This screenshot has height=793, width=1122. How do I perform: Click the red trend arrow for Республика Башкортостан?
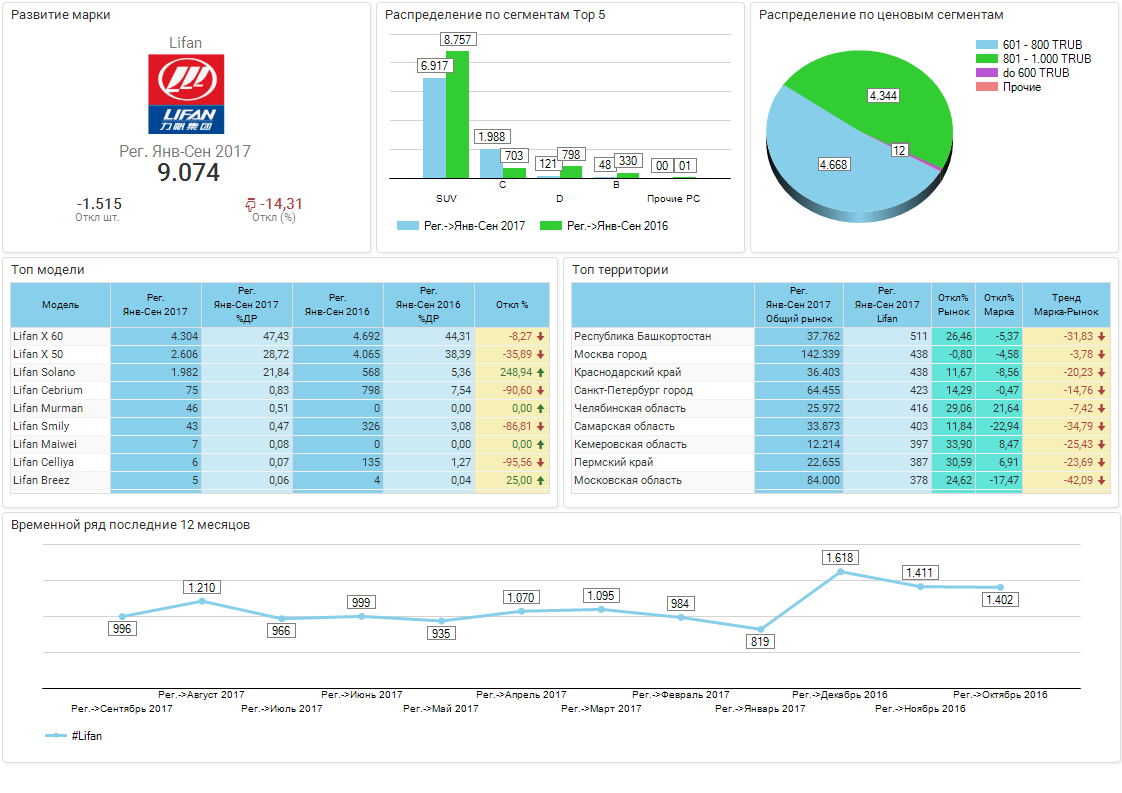tap(1102, 336)
